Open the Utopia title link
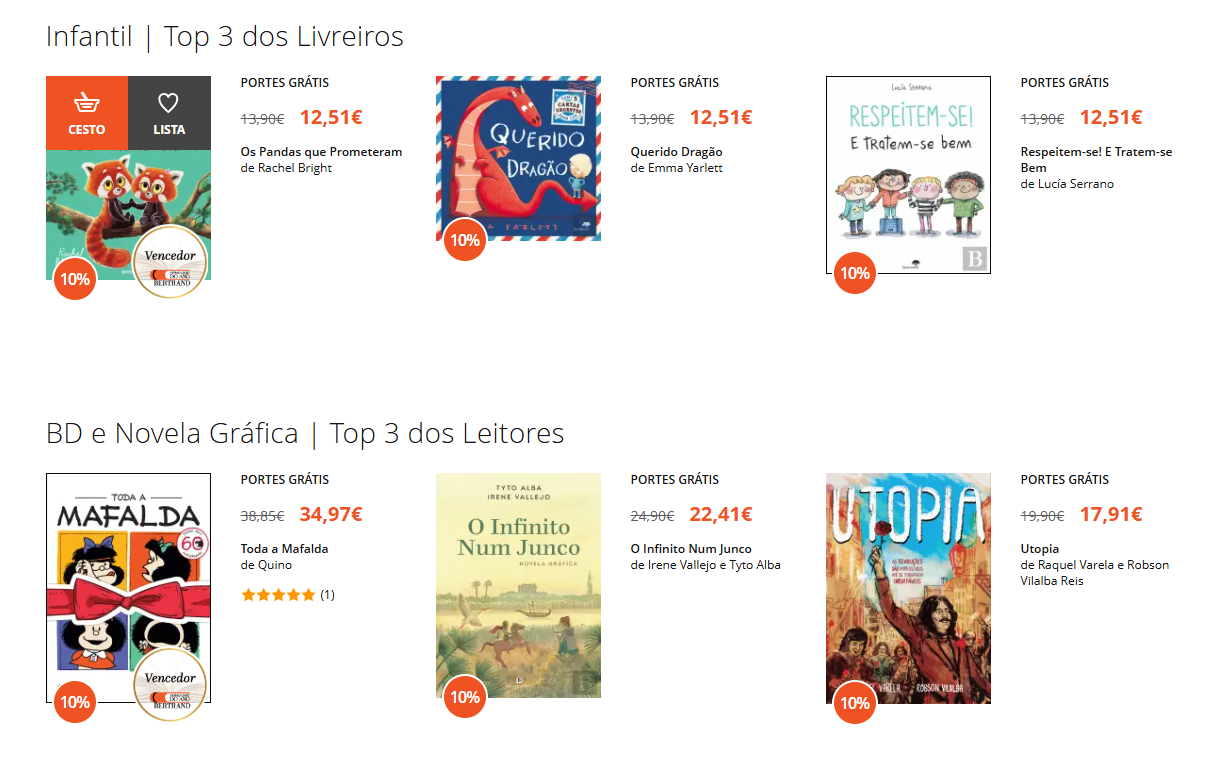1211x771 pixels. (1040, 549)
